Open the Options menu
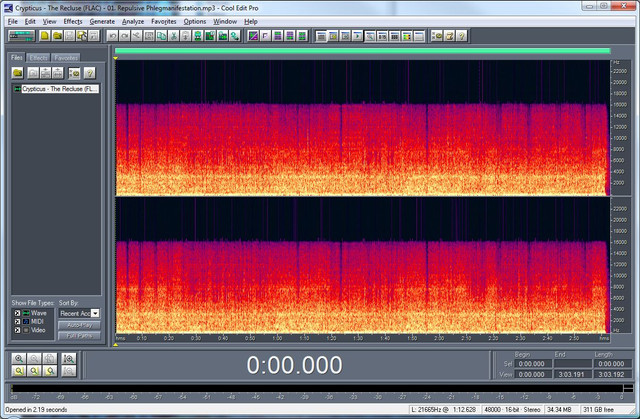The image size is (640, 419). (194, 21)
